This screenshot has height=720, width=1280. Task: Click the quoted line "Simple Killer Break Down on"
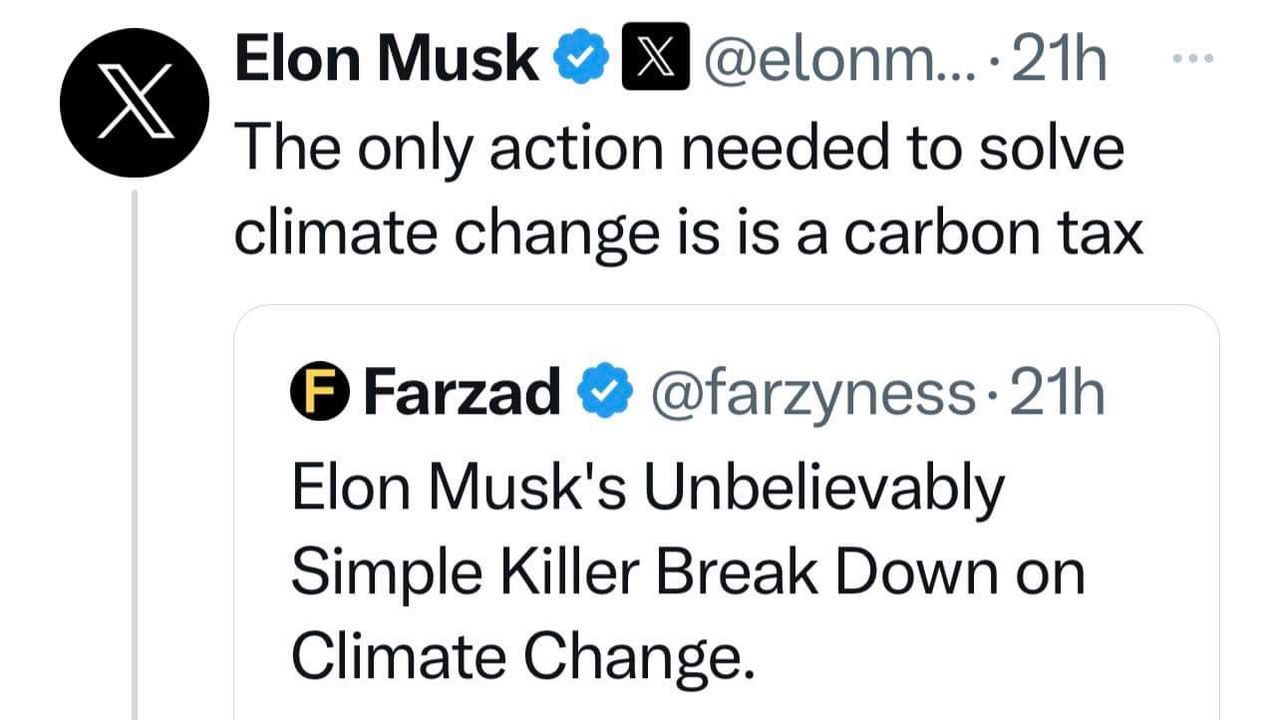pyautogui.click(x=687, y=574)
